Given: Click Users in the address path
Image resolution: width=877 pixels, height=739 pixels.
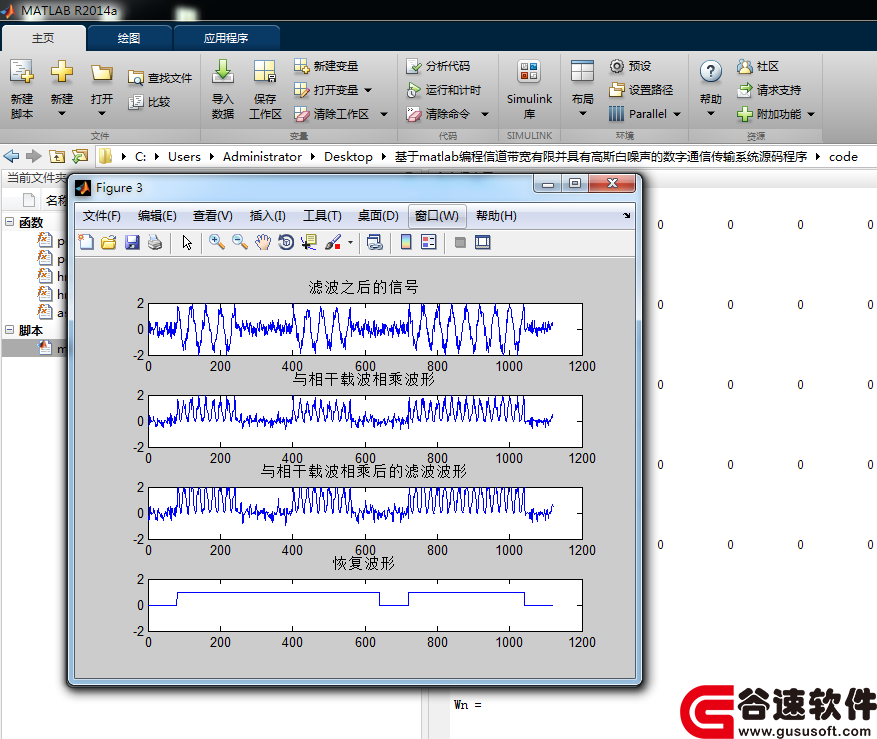Looking at the screenshot, I should tap(184, 157).
